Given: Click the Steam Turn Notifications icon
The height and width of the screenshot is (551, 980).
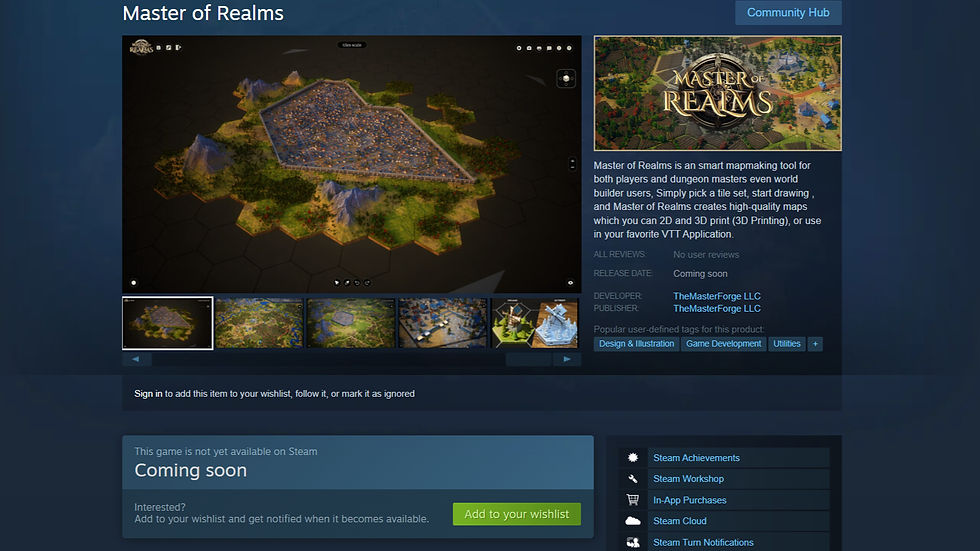Looking at the screenshot, I should pyautogui.click(x=632, y=542).
